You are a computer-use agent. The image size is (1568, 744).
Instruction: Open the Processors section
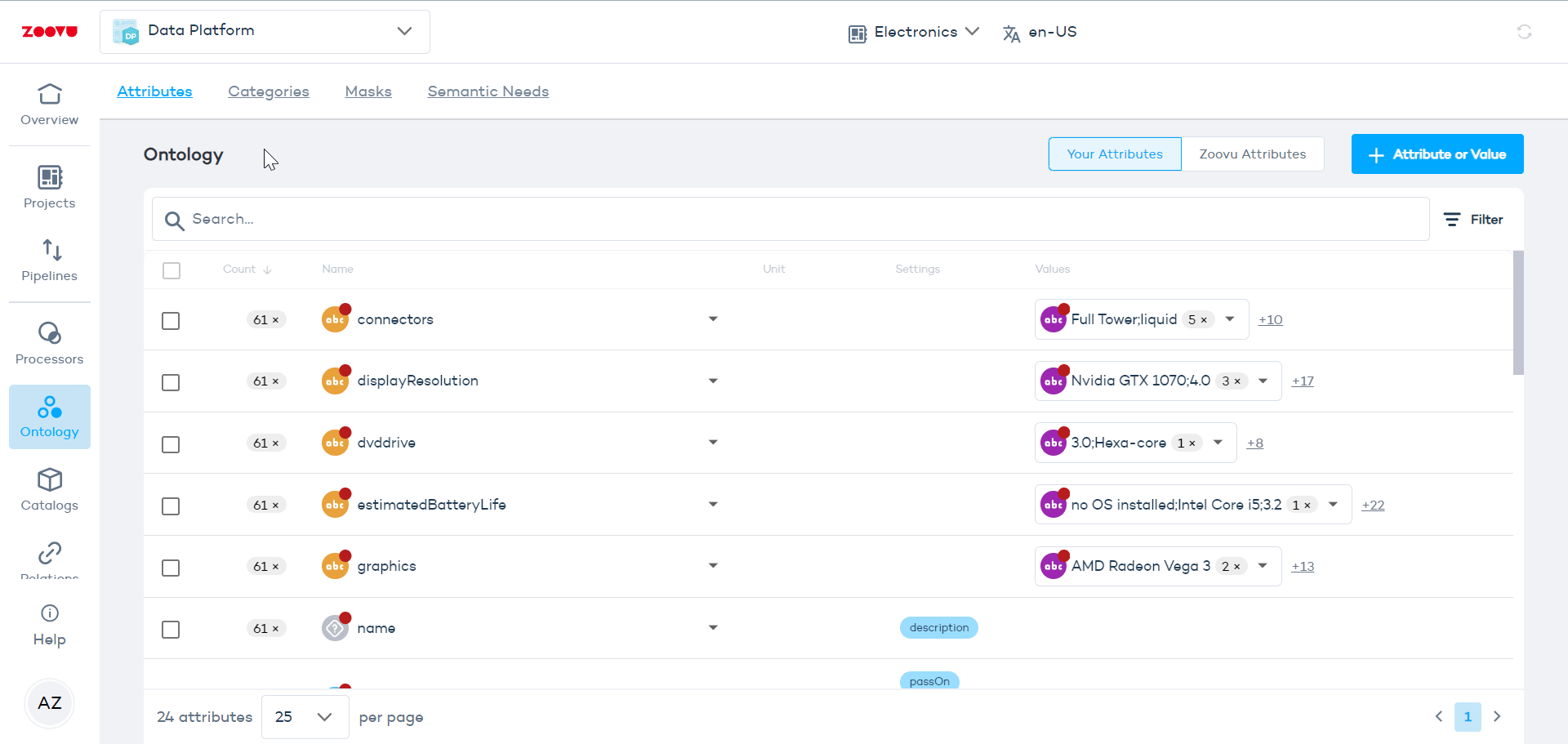click(49, 344)
